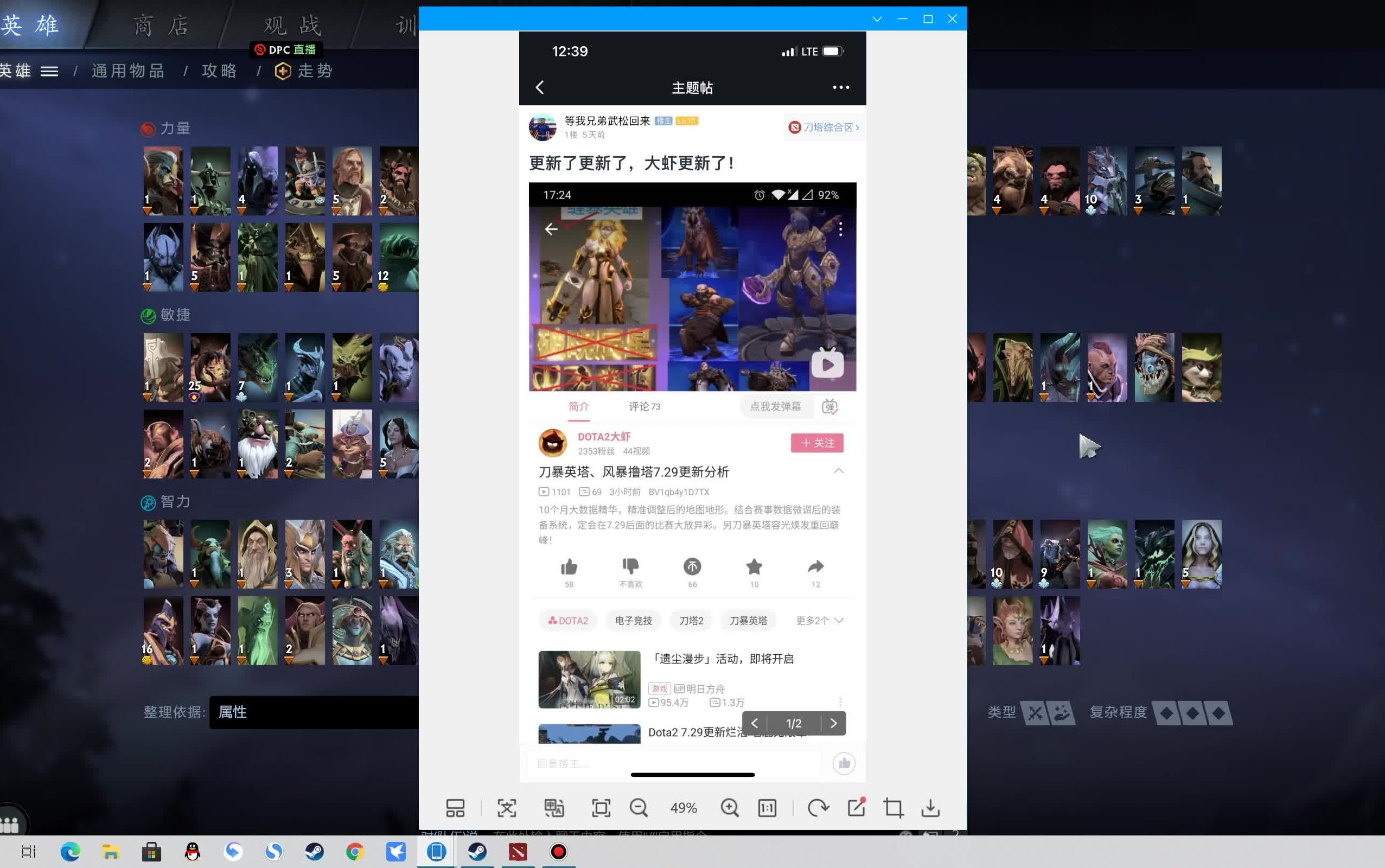Image resolution: width=1385 pixels, height=868 pixels.
Task: Open the 遗尘漫步 video thumbnail
Action: (589, 680)
